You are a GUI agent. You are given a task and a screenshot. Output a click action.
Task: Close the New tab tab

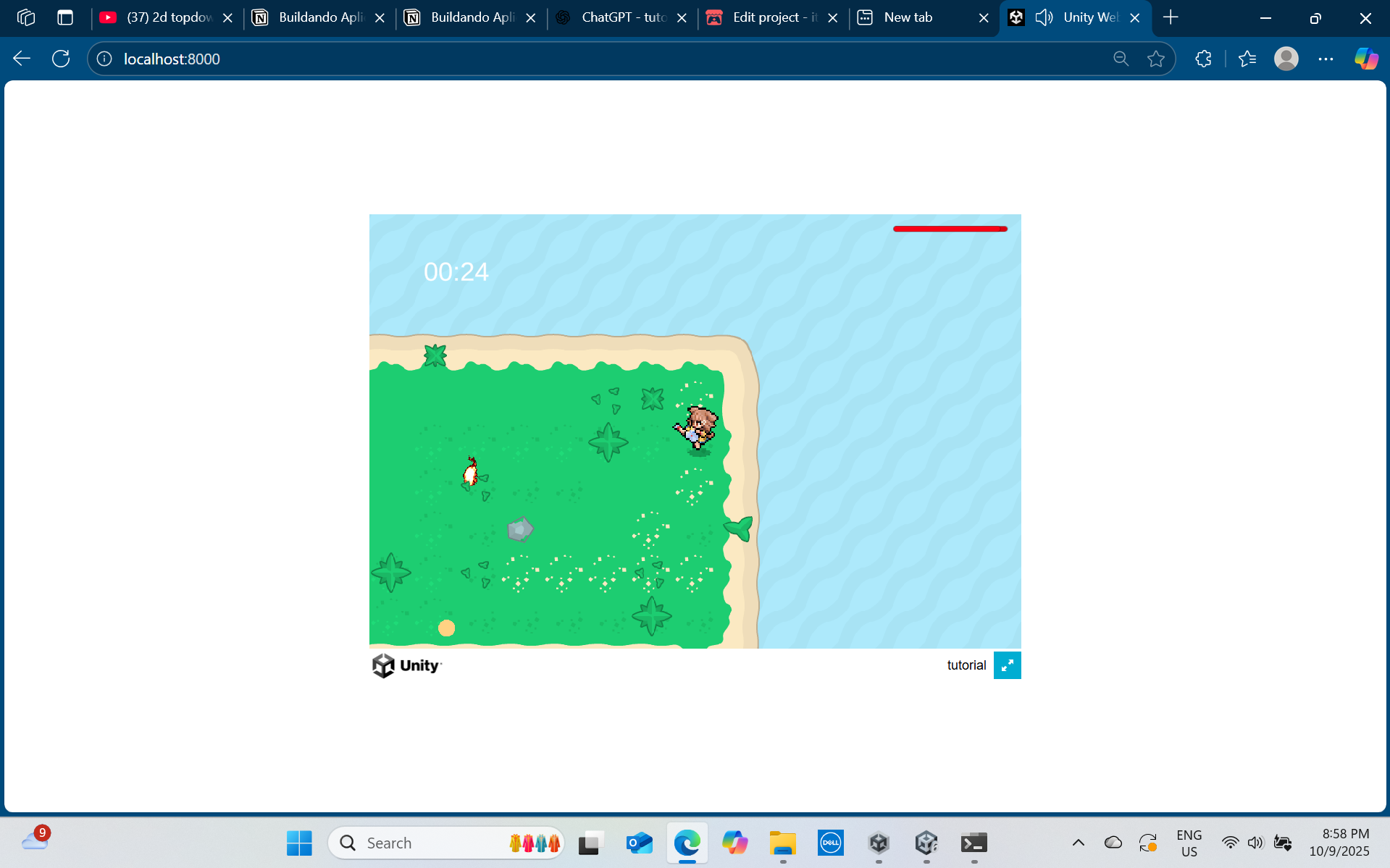984,18
